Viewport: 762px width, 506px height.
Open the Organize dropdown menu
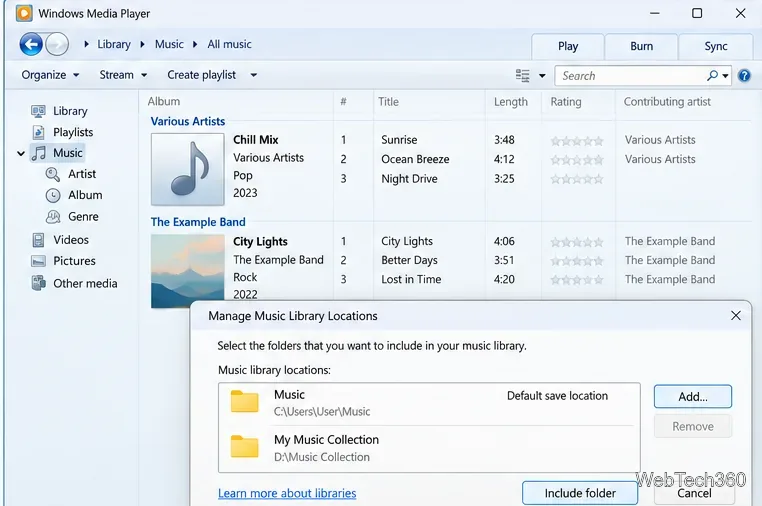point(50,75)
